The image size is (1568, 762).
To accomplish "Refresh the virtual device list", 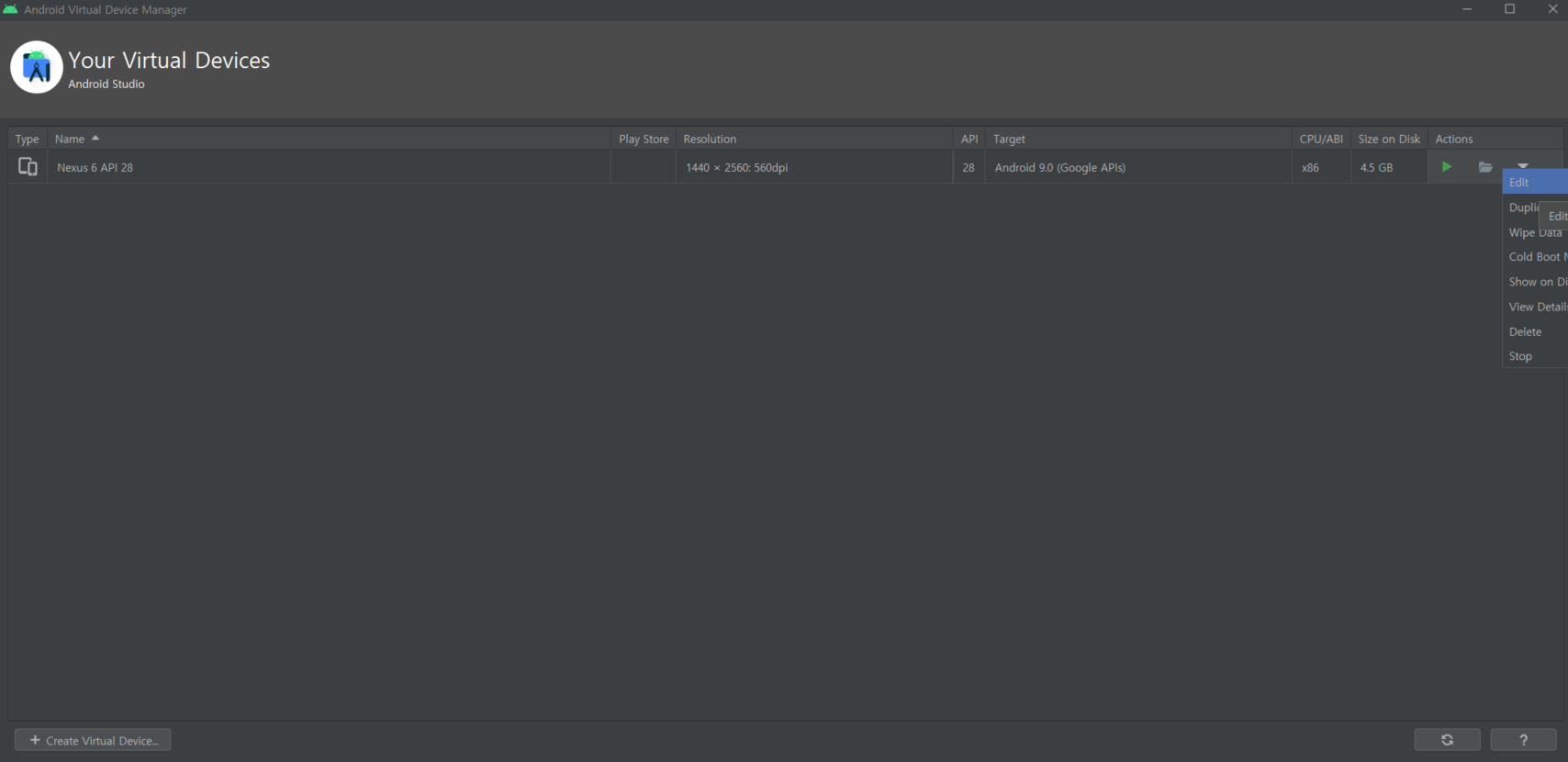I will [x=1447, y=740].
